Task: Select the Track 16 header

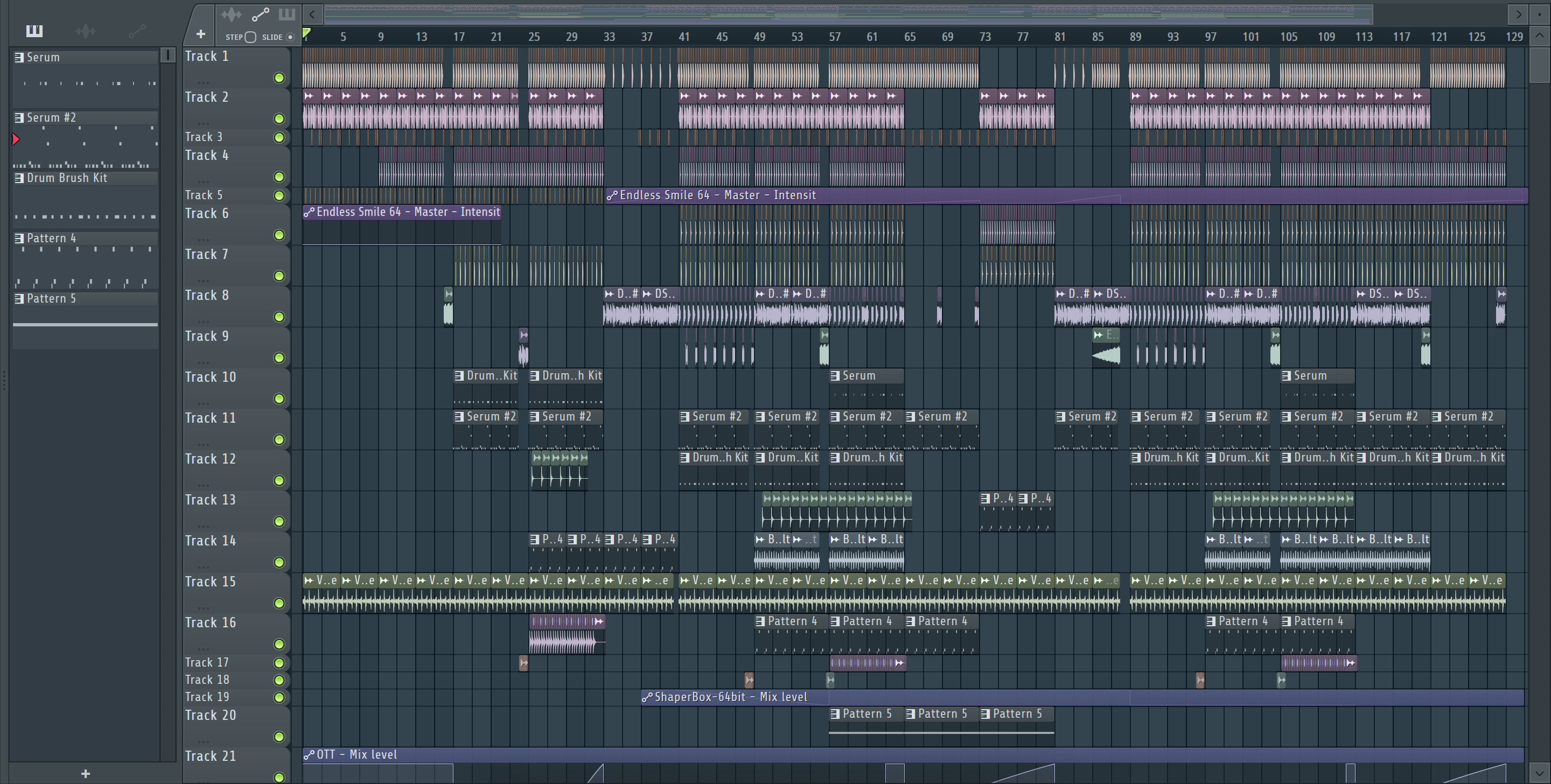Action: click(236, 633)
